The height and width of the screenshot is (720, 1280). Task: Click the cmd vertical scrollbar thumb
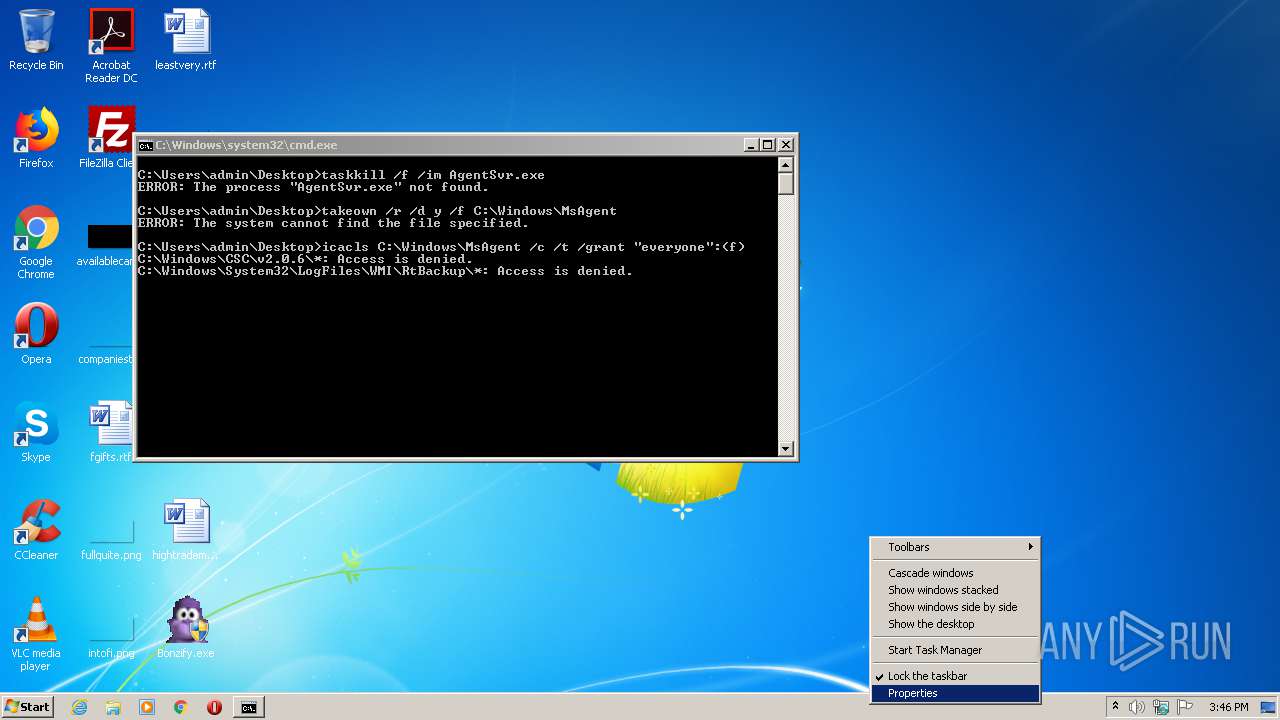point(786,184)
